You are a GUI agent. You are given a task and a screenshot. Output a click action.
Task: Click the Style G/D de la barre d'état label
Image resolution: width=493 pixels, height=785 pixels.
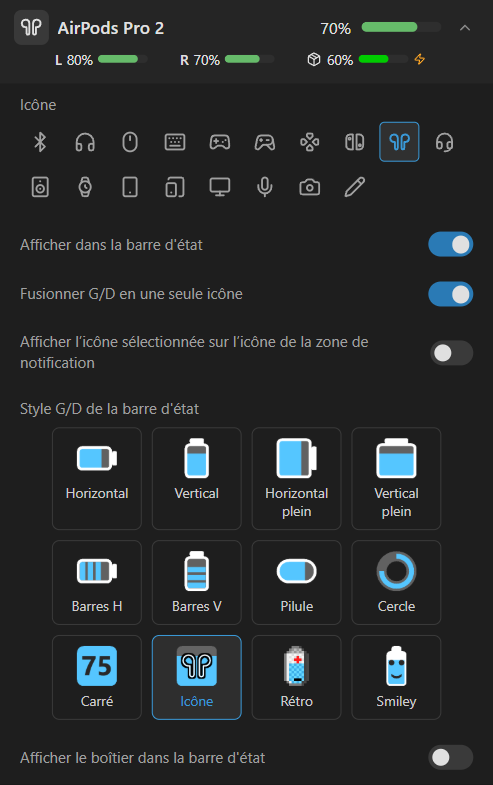pos(109,409)
